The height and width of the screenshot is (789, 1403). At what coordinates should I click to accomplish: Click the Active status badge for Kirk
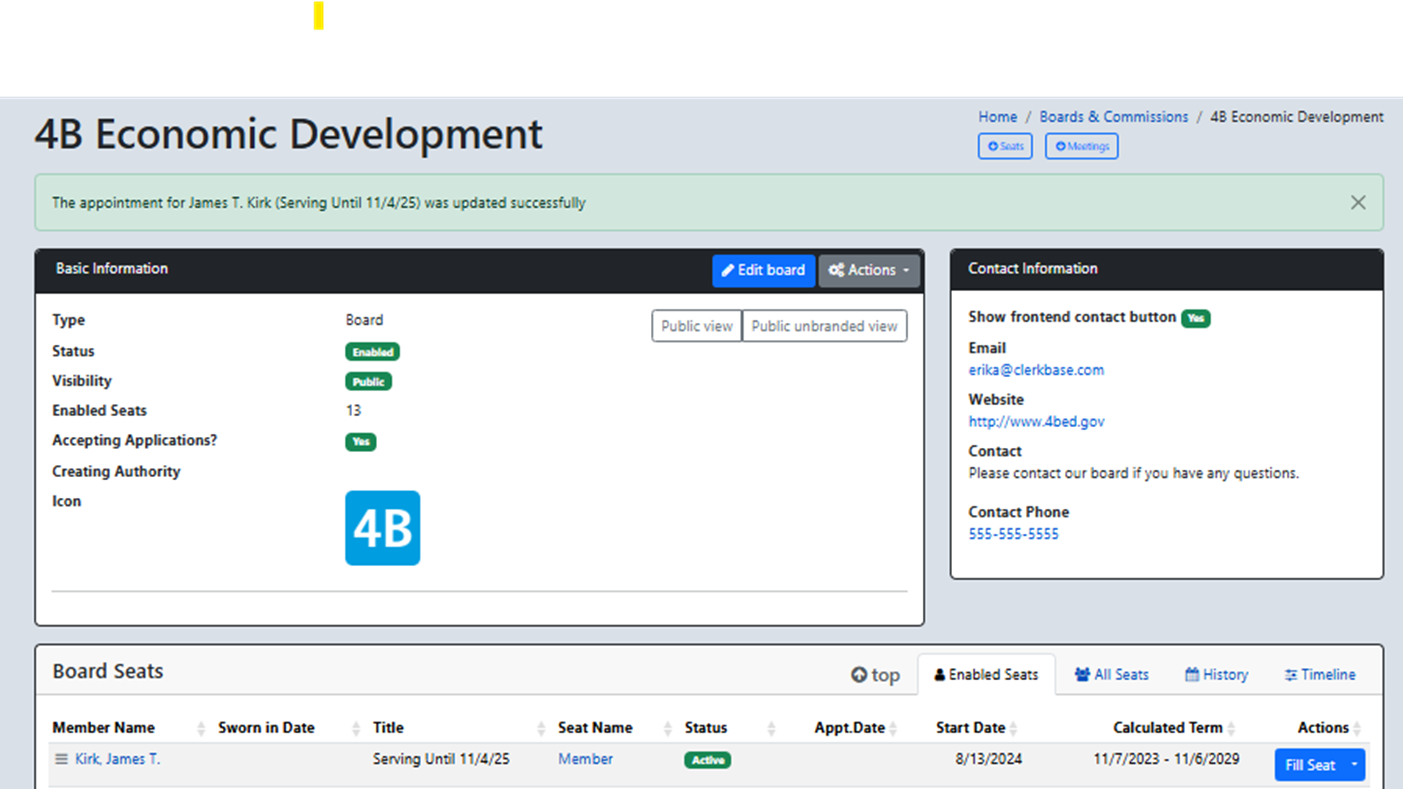(708, 760)
